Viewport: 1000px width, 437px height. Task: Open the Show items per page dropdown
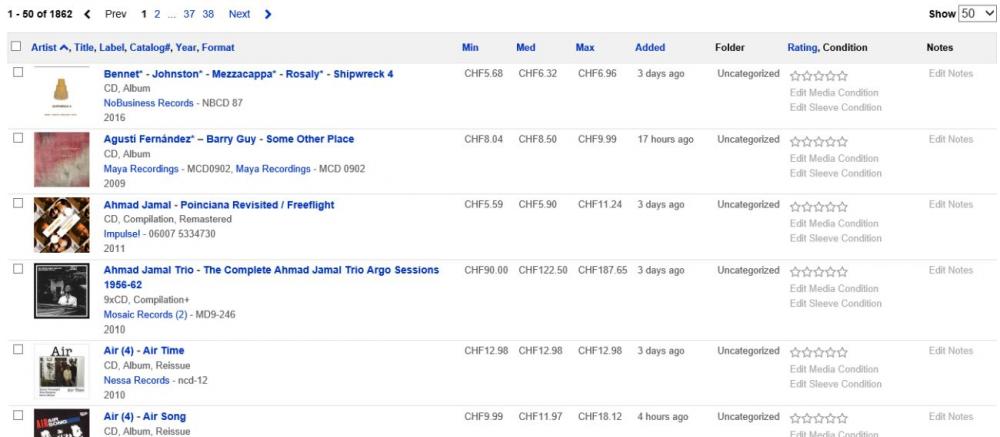click(970, 14)
